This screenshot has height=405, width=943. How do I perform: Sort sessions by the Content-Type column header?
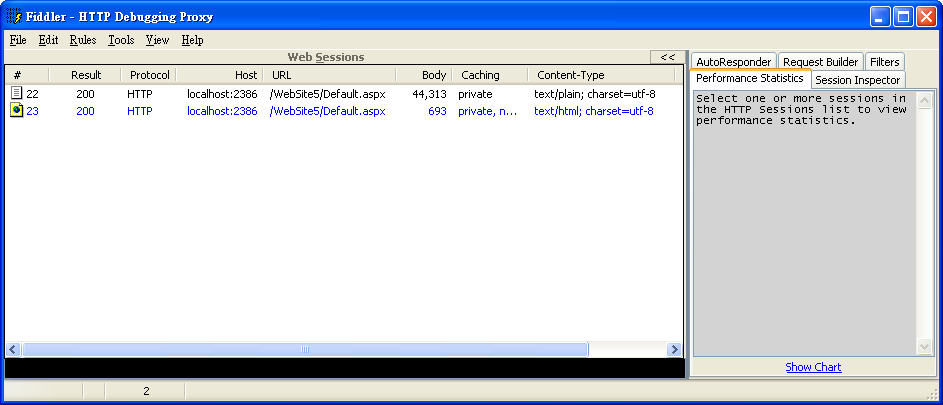point(601,75)
